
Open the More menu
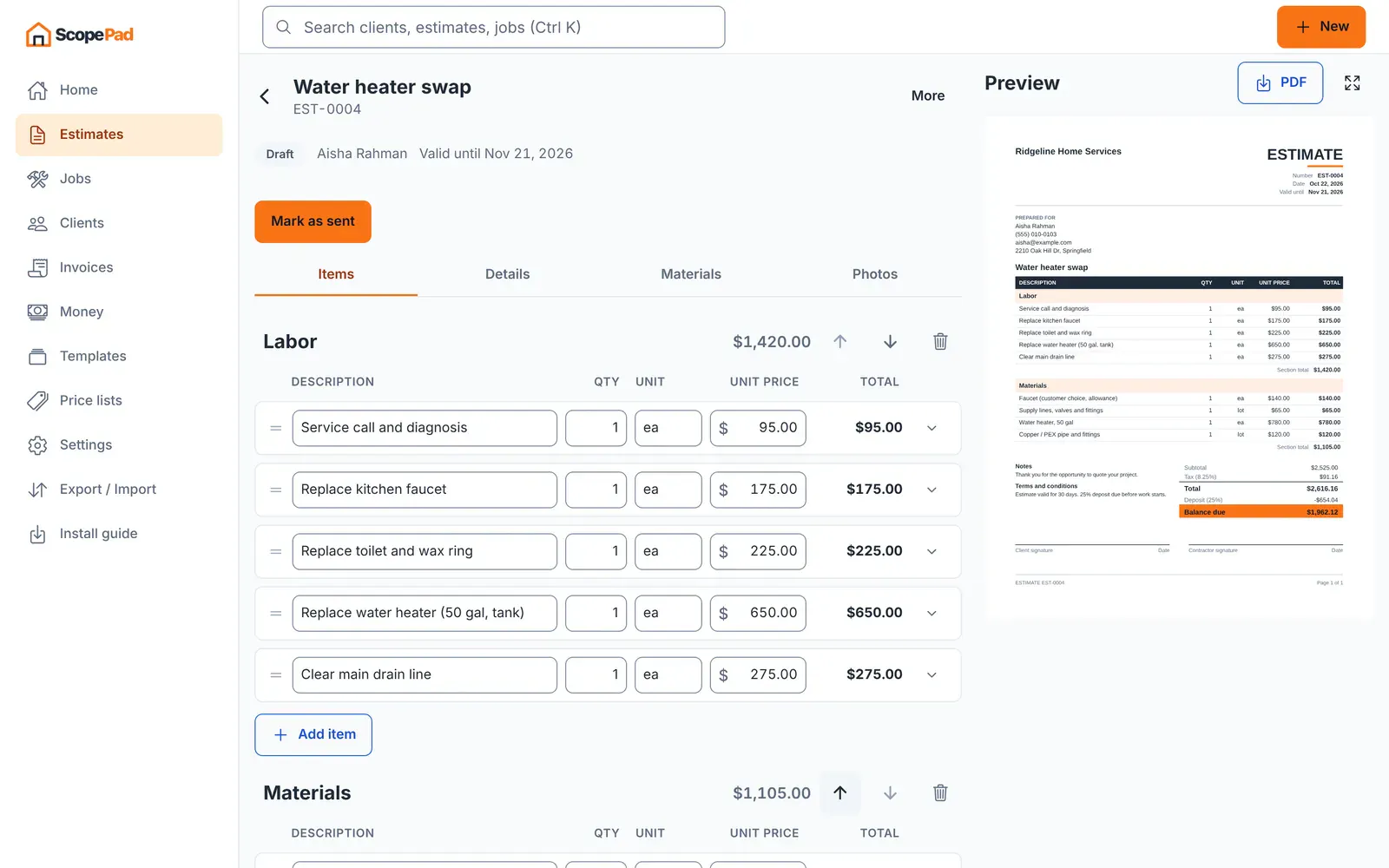coord(927,96)
